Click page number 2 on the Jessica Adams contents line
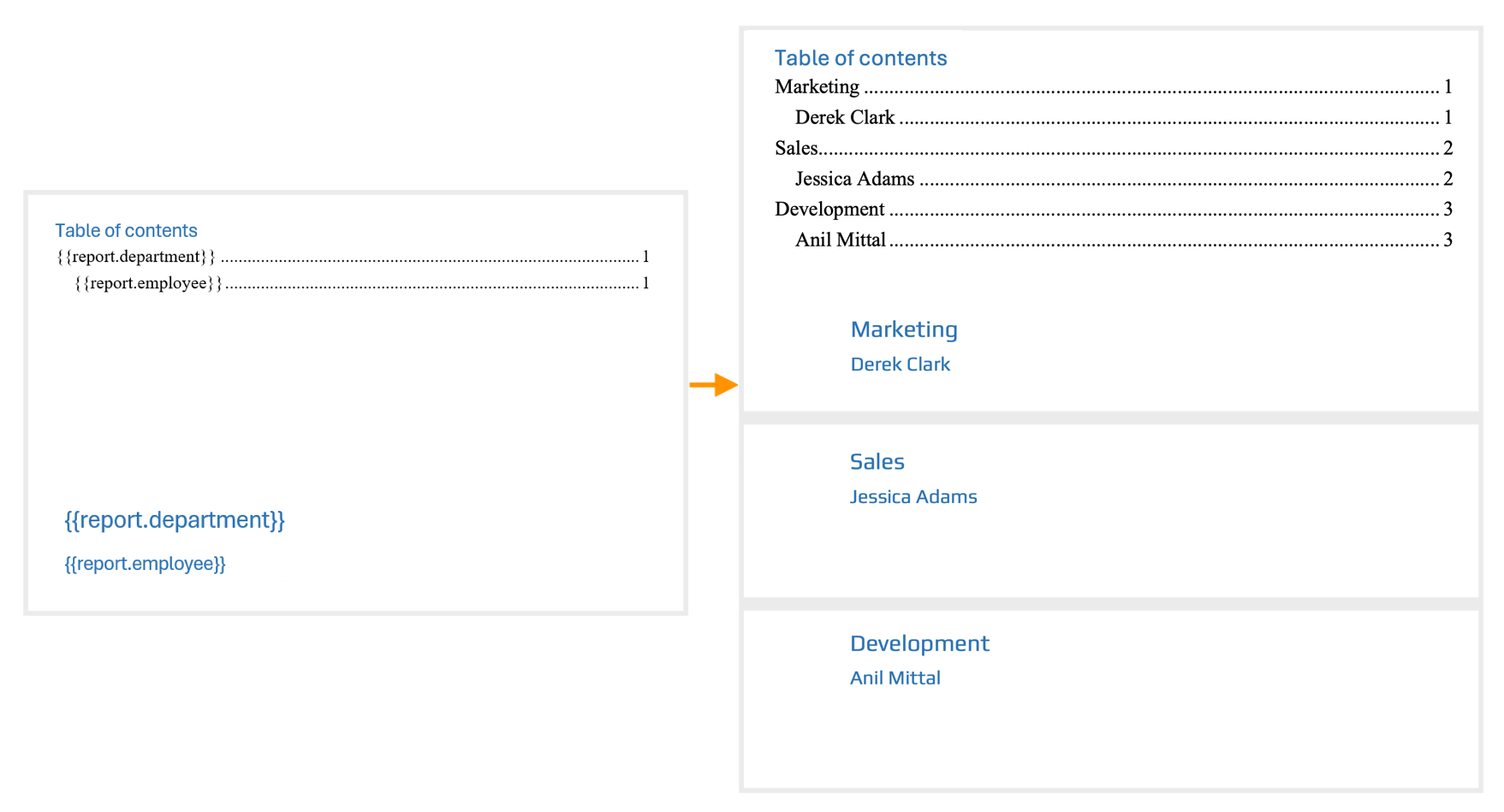The height and width of the screenshot is (812, 1504). [1448, 179]
